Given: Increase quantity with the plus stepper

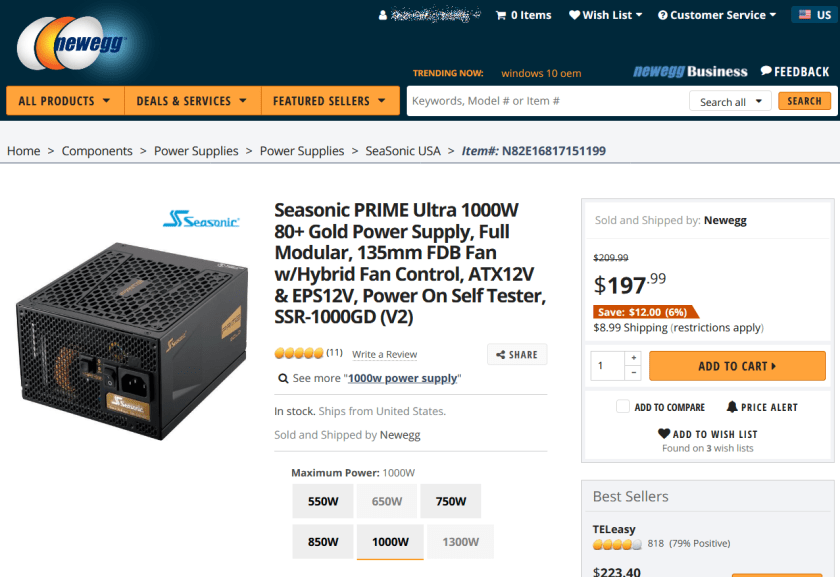Looking at the screenshot, I should coord(632,358).
